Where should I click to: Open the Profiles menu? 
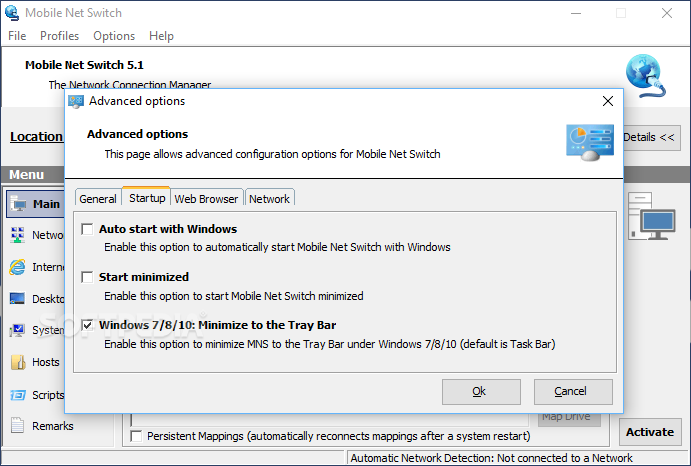click(59, 36)
